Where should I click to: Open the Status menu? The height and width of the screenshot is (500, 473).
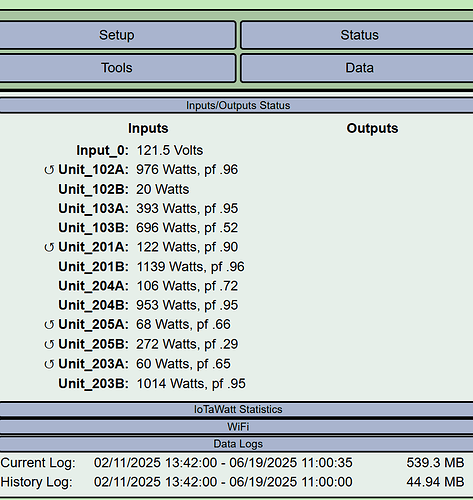pyautogui.click(x=357, y=35)
